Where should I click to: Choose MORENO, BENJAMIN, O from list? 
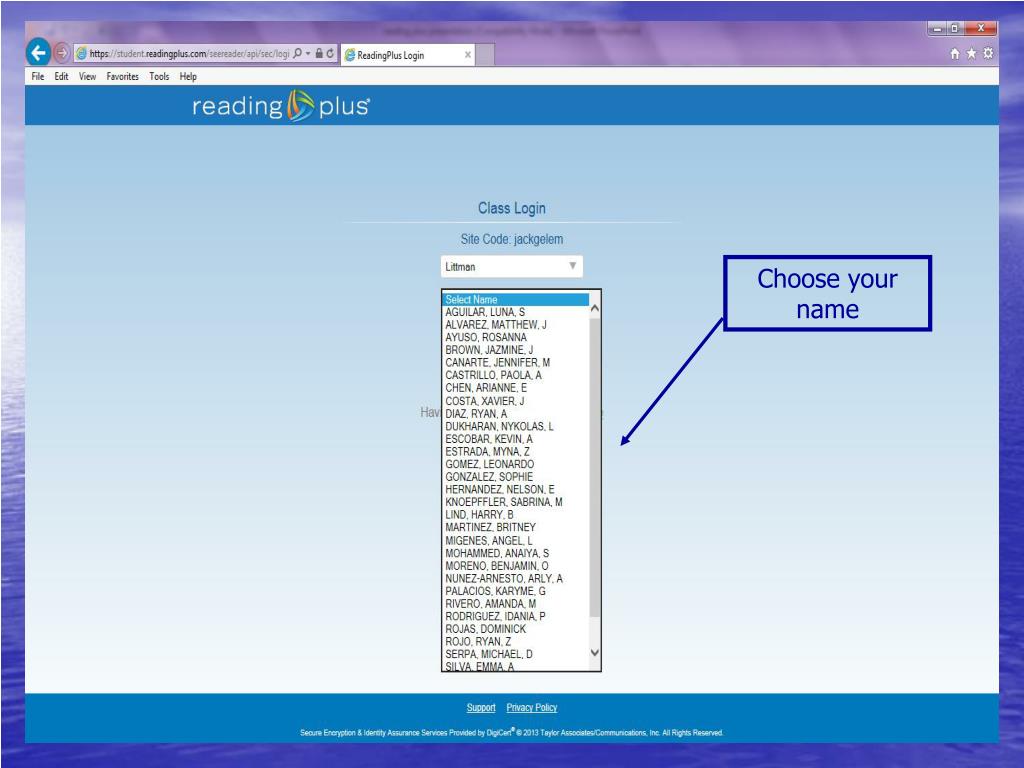[515, 566]
